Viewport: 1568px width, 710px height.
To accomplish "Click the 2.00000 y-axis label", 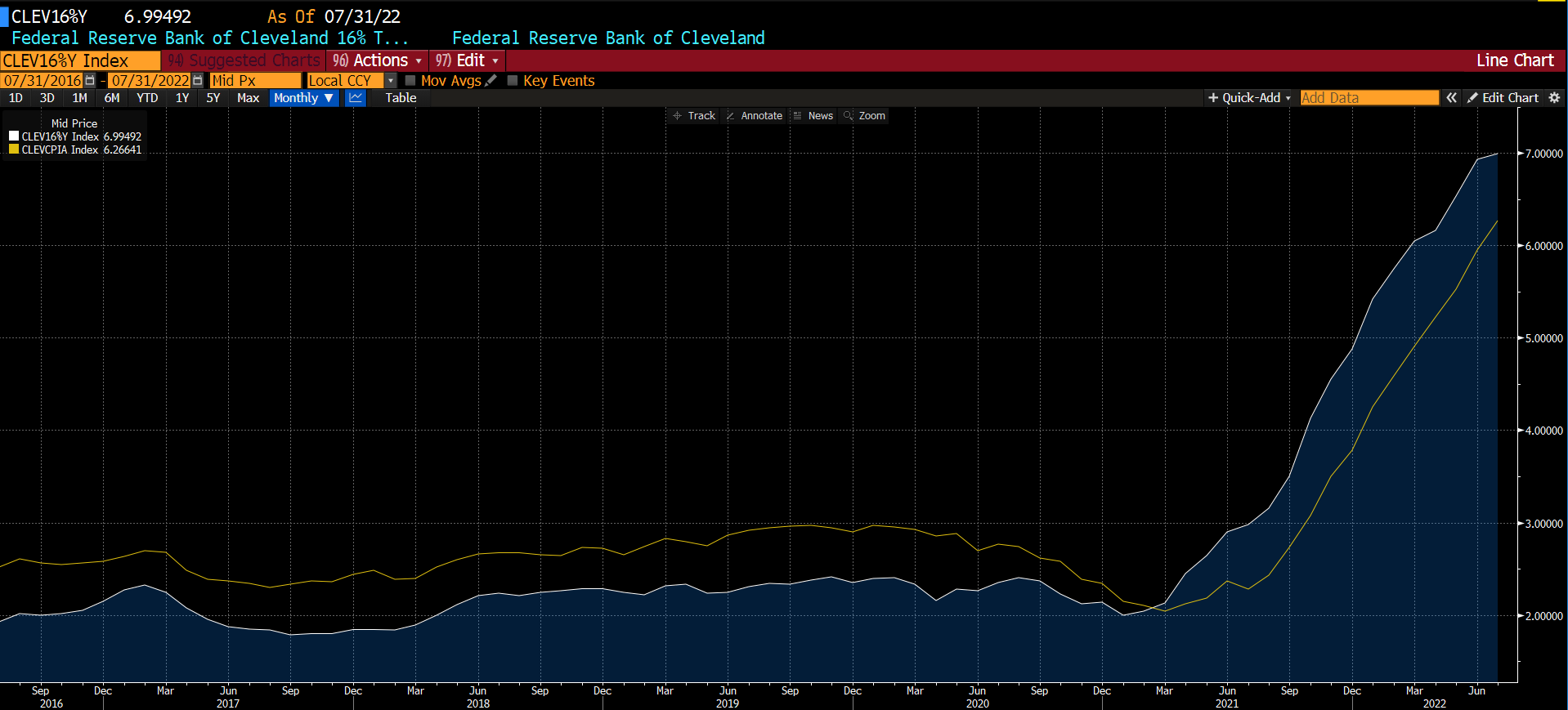I will pyautogui.click(x=1543, y=616).
